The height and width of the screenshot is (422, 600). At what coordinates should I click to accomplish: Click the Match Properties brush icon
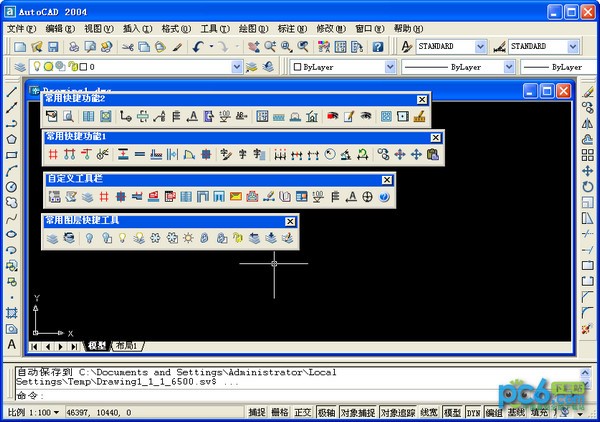coord(177,47)
